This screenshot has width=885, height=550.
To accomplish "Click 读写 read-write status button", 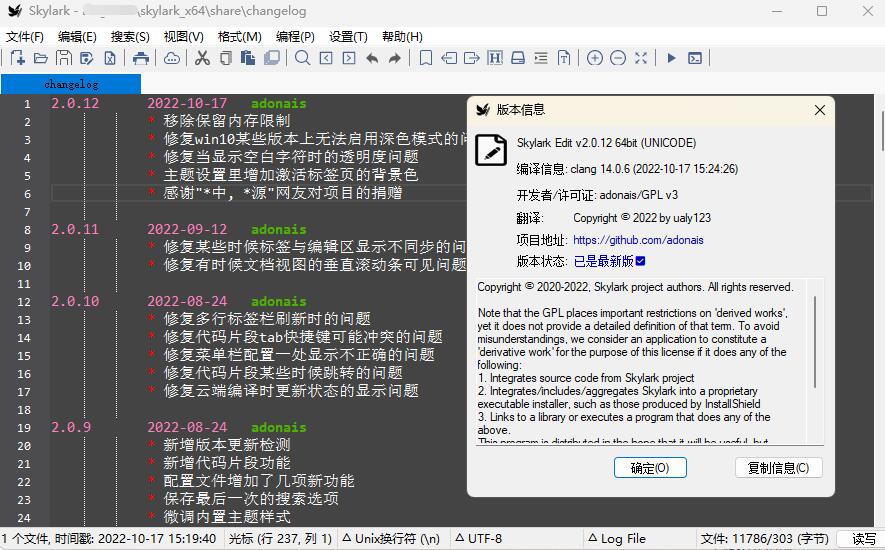I will [864, 539].
